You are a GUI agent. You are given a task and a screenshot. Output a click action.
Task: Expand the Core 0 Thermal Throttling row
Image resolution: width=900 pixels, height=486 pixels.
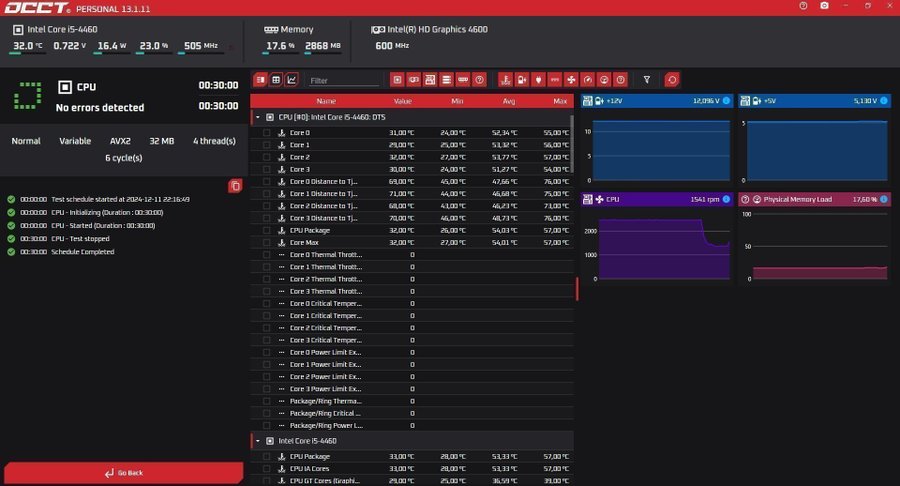click(x=281, y=255)
